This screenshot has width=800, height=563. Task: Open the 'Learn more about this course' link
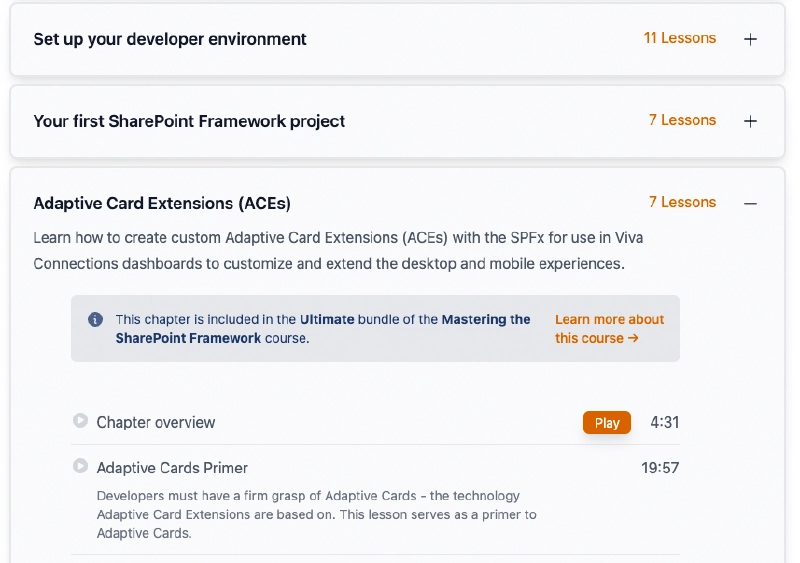609,329
